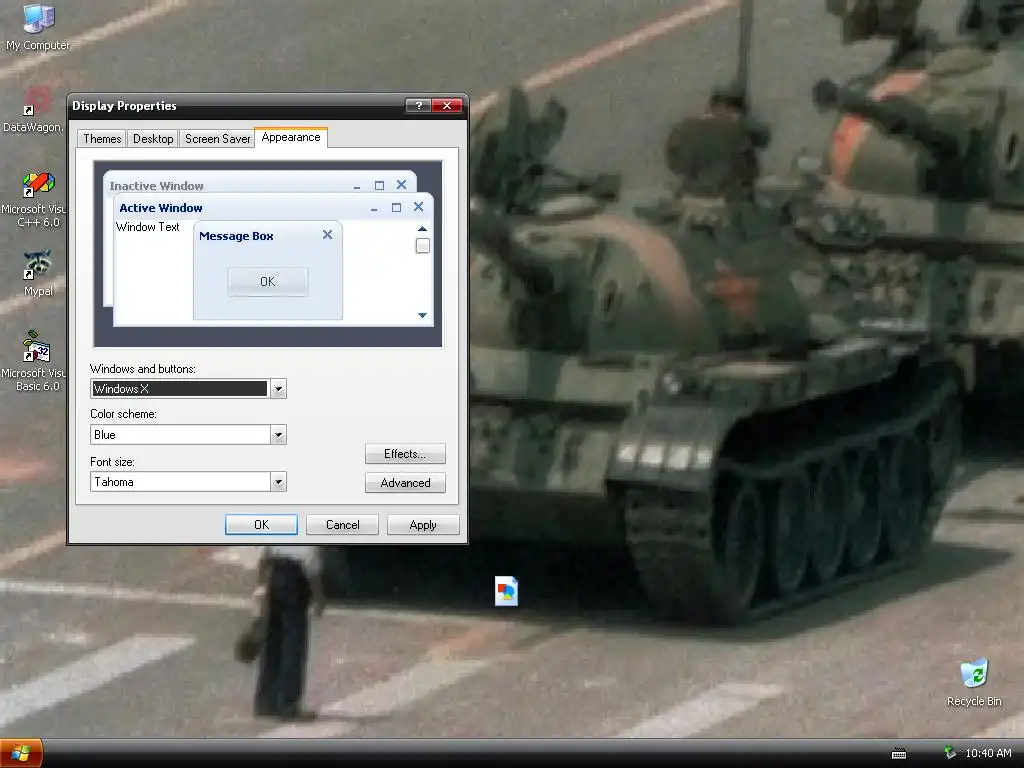This screenshot has height=768, width=1024.
Task: Select Microsoft Visual Basic 6.0 shortcut
Action: [34, 362]
